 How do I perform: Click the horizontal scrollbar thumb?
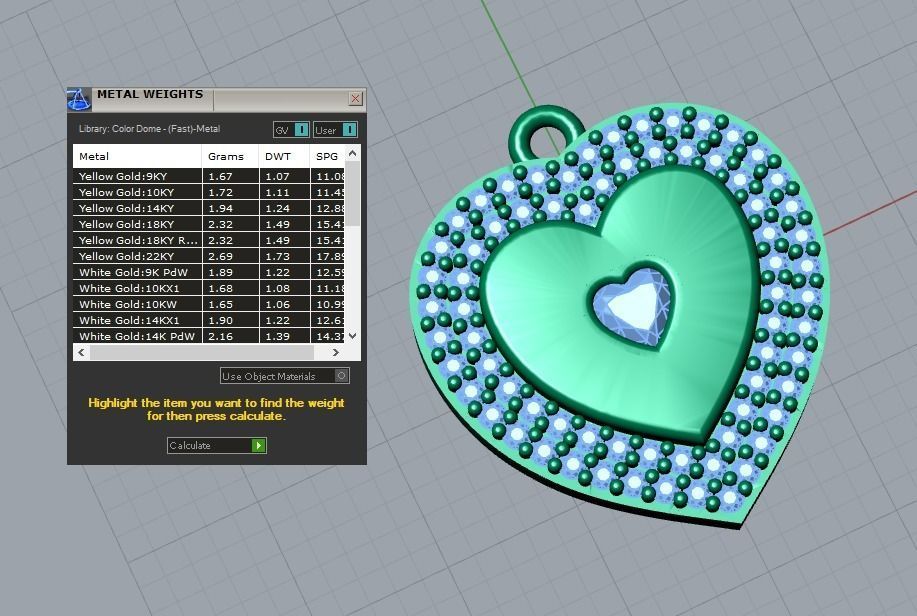coord(202,352)
